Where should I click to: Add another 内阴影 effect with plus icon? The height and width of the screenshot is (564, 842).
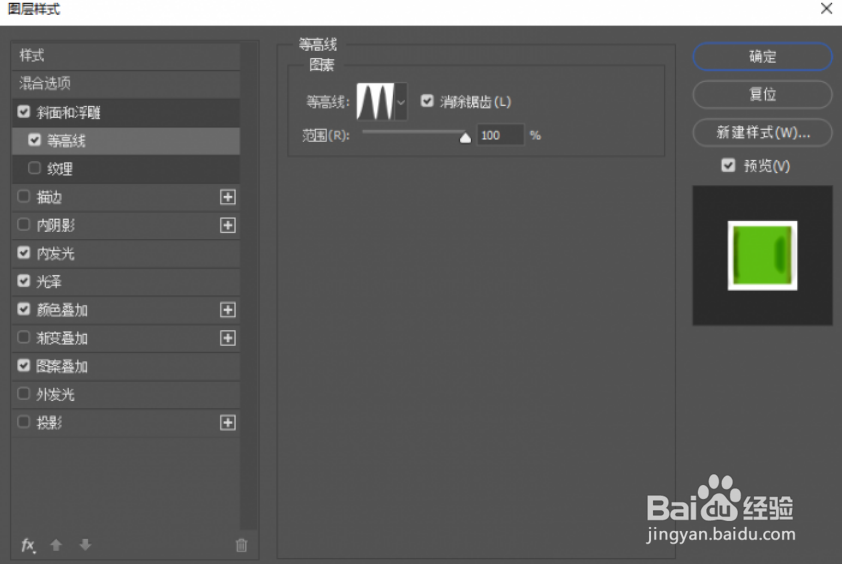pos(228,225)
